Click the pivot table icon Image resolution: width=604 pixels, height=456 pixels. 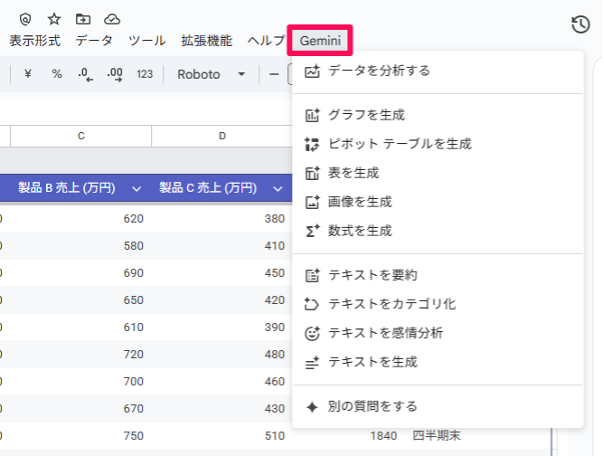tap(312, 144)
